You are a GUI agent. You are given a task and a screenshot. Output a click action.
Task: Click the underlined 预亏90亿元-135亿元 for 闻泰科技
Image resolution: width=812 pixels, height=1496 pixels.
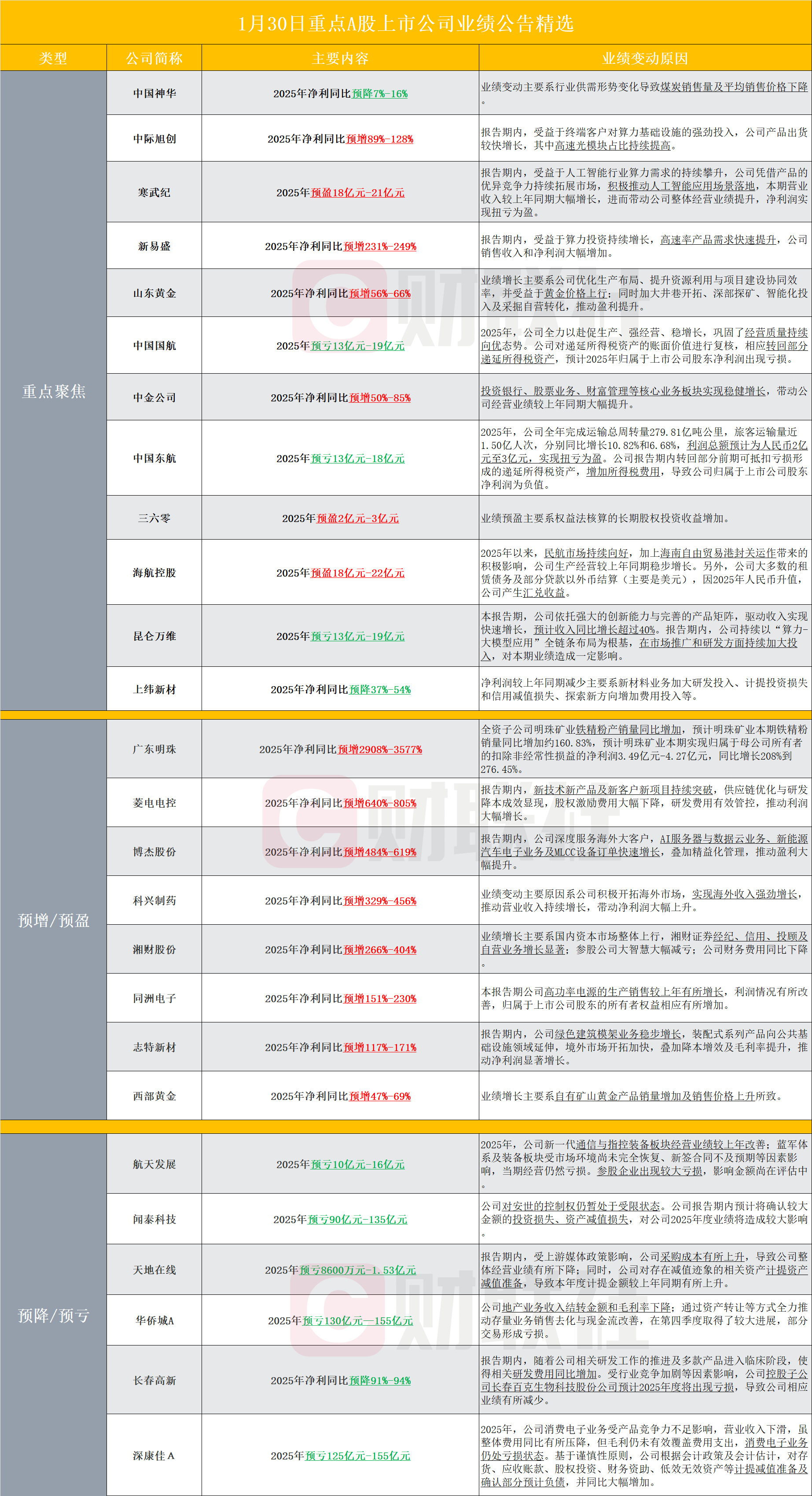357,1220
